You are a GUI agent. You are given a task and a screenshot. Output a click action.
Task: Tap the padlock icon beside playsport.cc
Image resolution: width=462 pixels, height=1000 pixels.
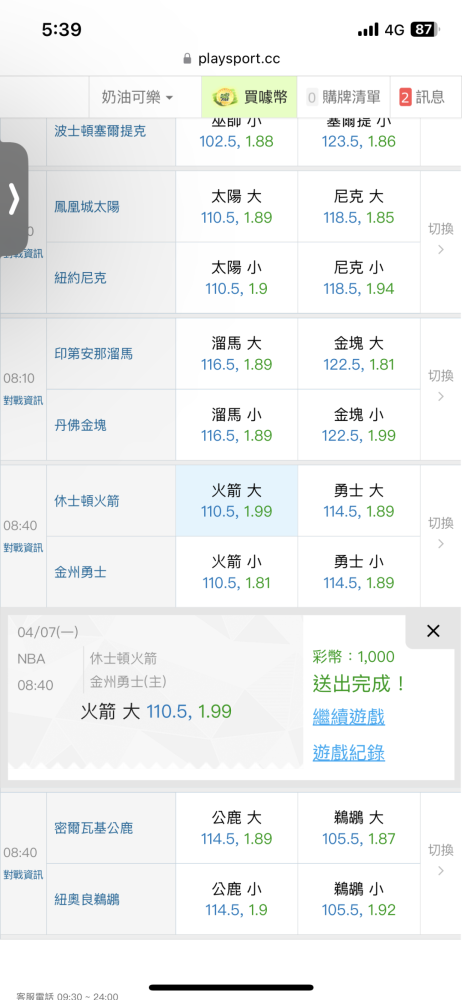click(187, 59)
